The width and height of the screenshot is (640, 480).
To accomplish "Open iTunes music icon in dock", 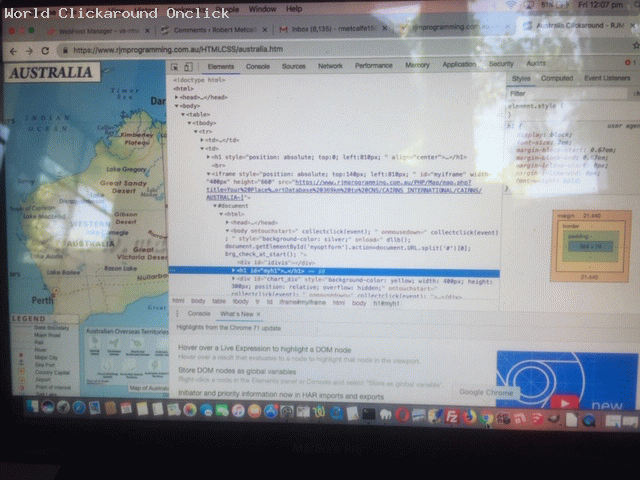I will click(x=238, y=410).
